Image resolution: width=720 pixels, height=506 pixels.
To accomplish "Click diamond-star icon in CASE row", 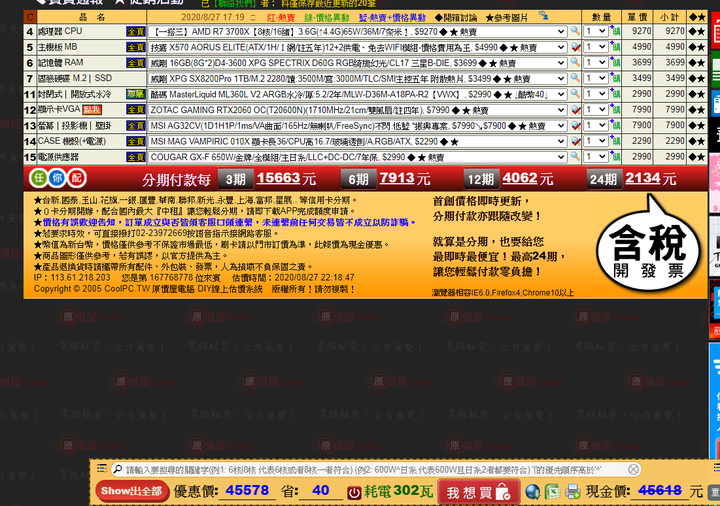I will 697,141.
